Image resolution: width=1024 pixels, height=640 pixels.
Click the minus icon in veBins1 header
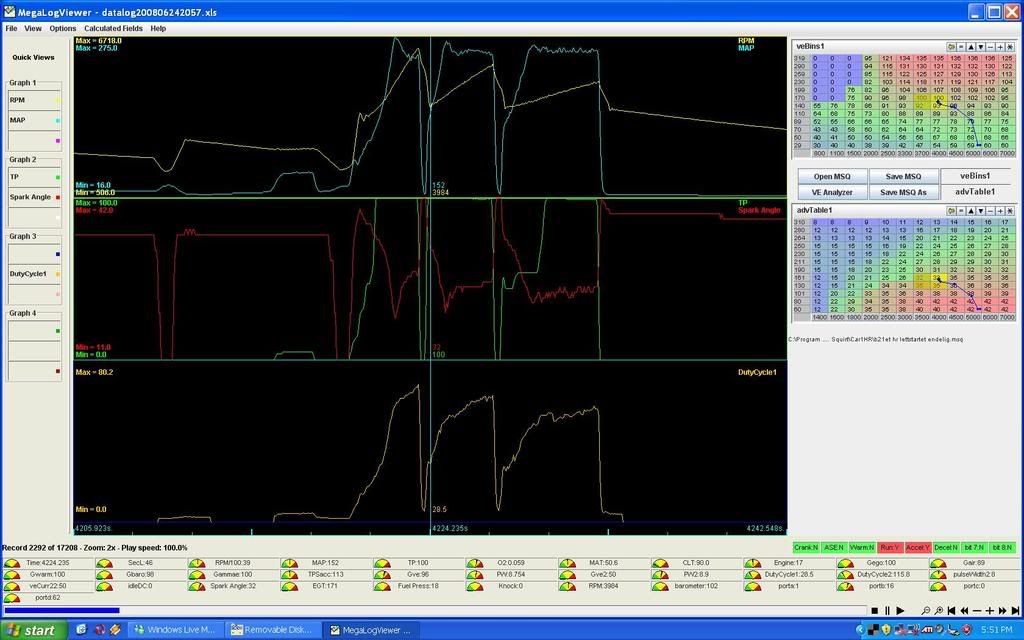pyautogui.click(x=991, y=47)
